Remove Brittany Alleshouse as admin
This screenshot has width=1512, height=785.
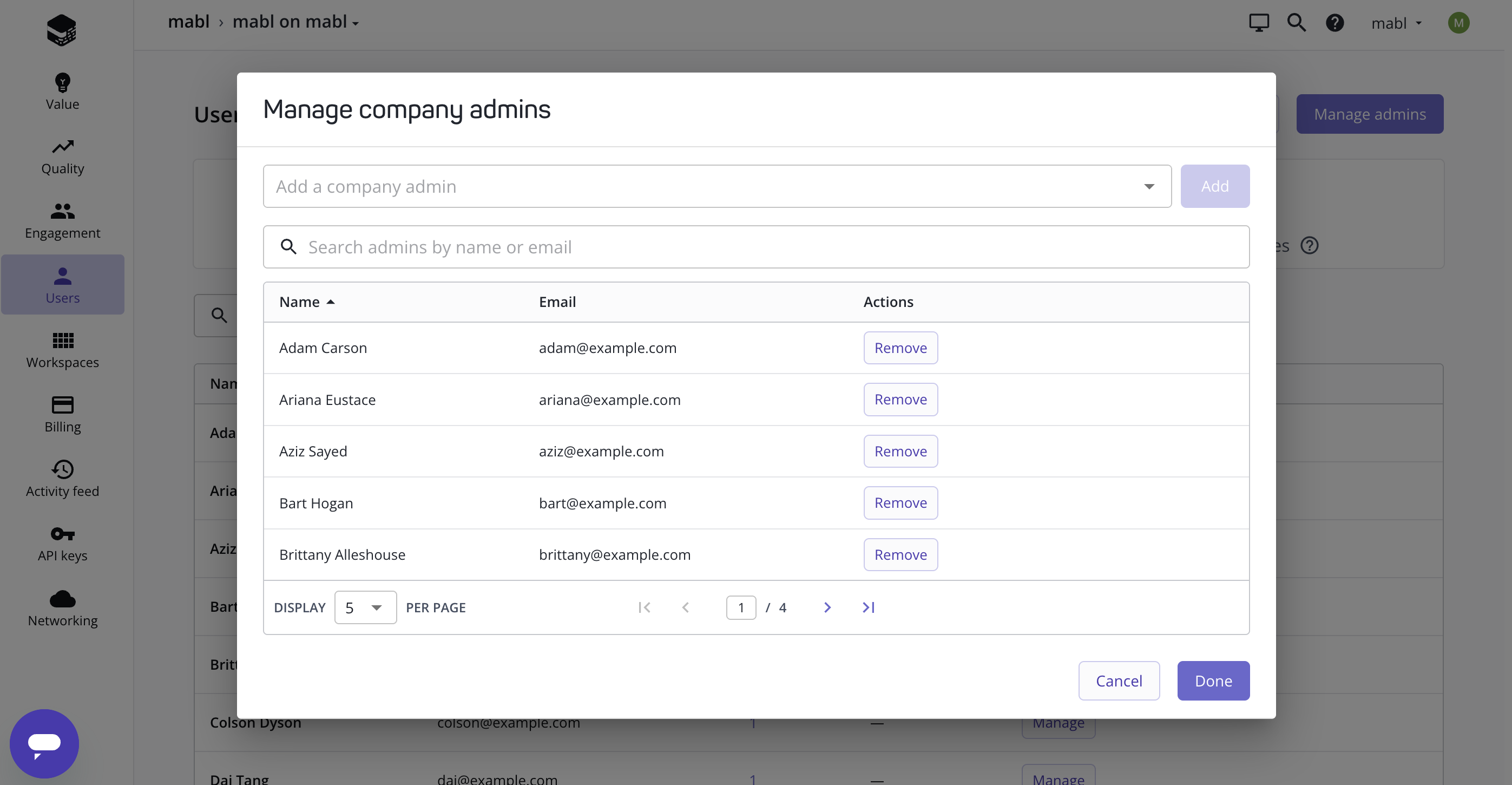pos(900,554)
